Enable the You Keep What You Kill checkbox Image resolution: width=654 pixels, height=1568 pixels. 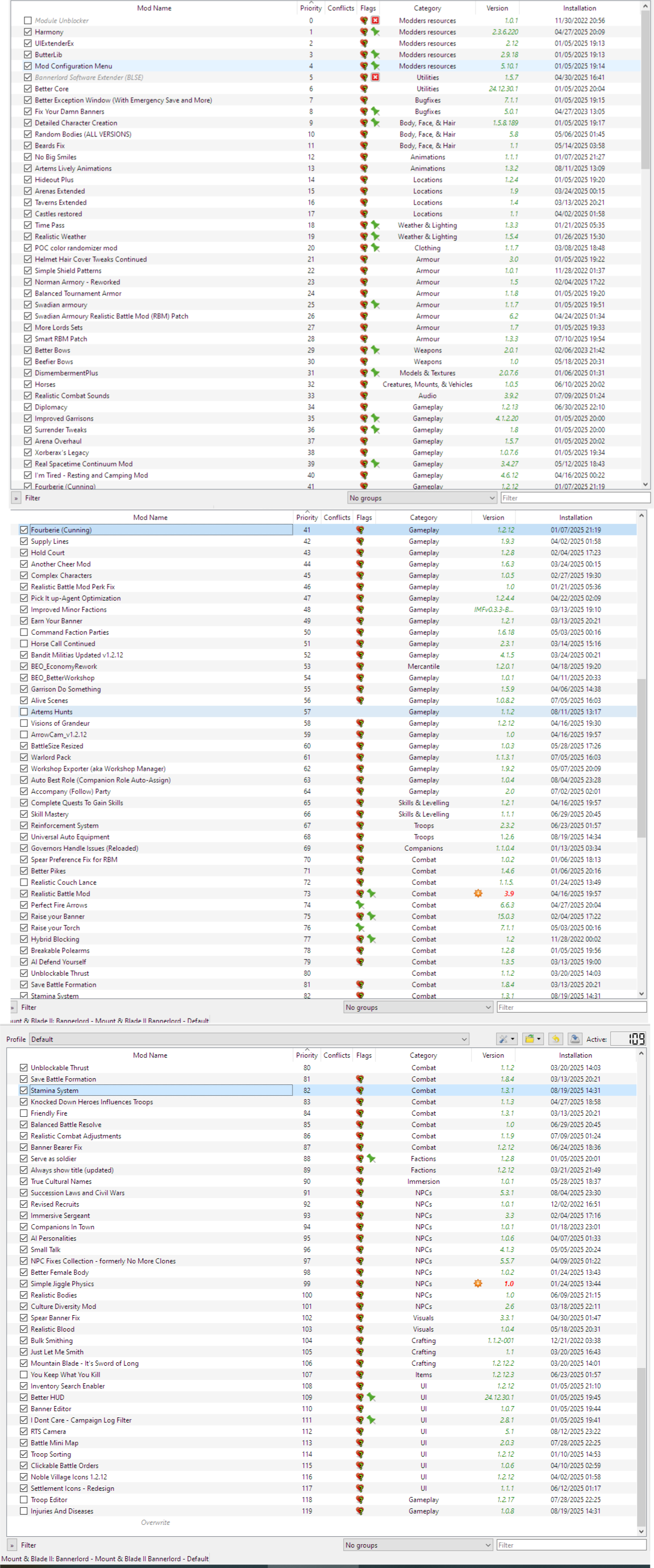click(x=24, y=1374)
